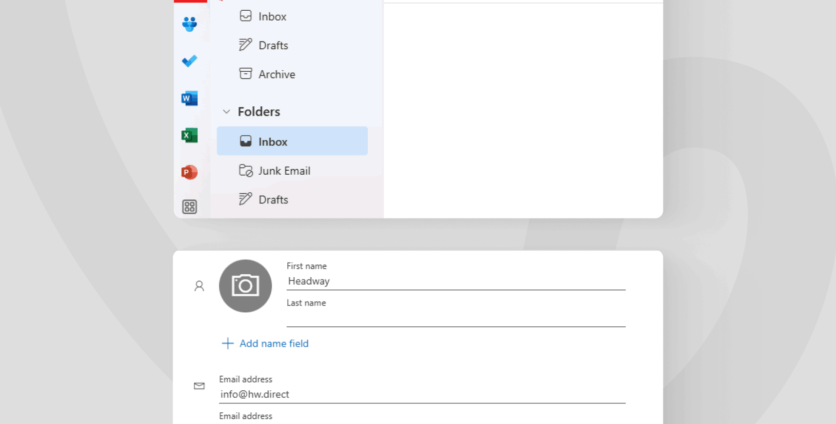Open the Drafts folder under Folders
The width and height of the screenshot is (836, 424).
[272, 200]
